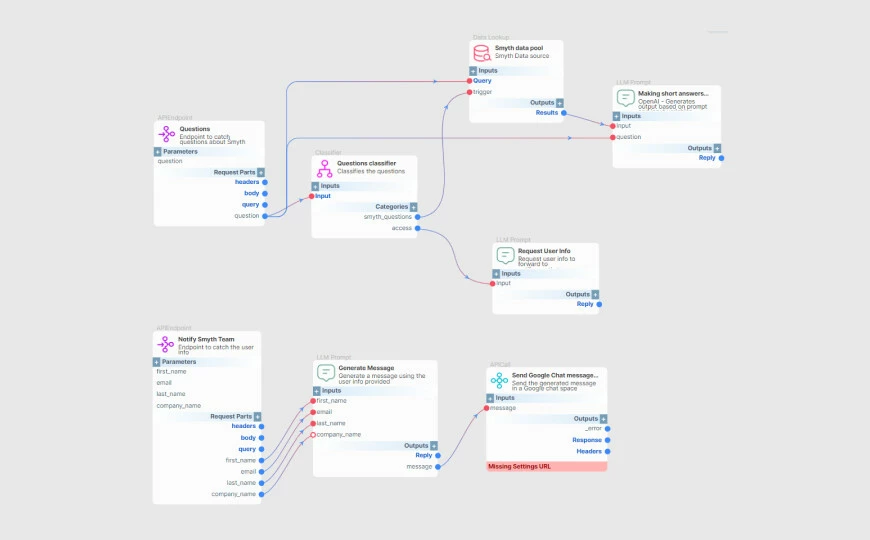The width and height of the screenshot is (870, 540).
Task: Click Generate Message message output port
Action: point(438,467)
